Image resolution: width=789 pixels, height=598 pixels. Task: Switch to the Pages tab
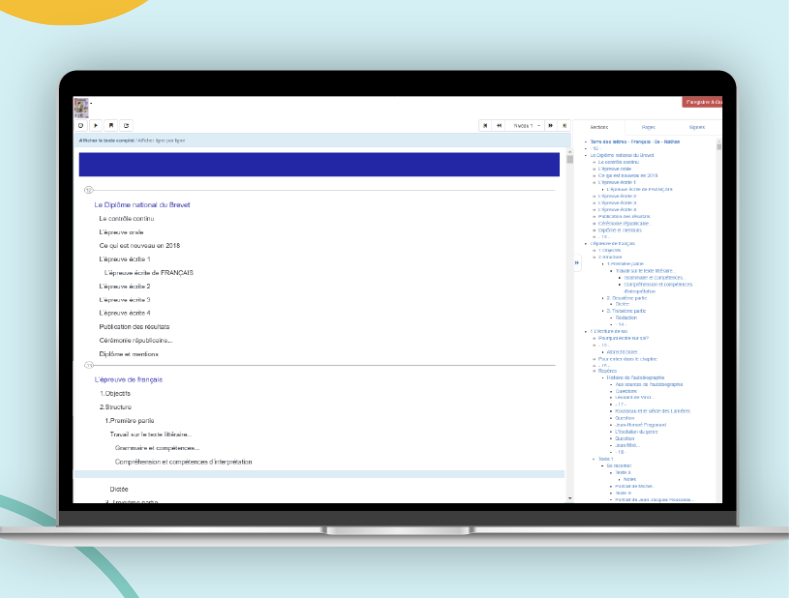(648, 127)
